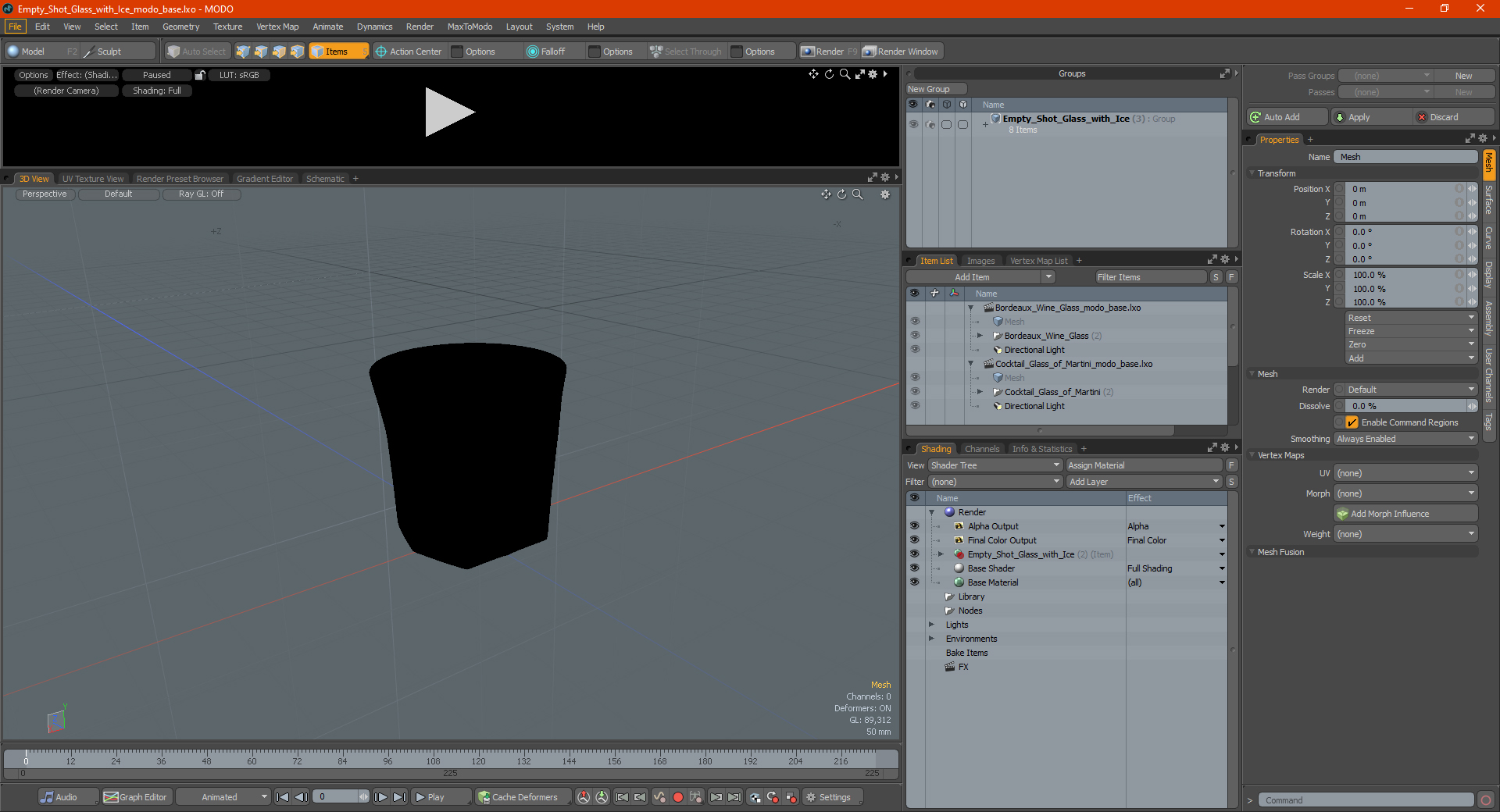Image resolution: width=1500 pixels, height=812 pixels.
Task: Click the Command record circle icon
Action: [1486, 800]
